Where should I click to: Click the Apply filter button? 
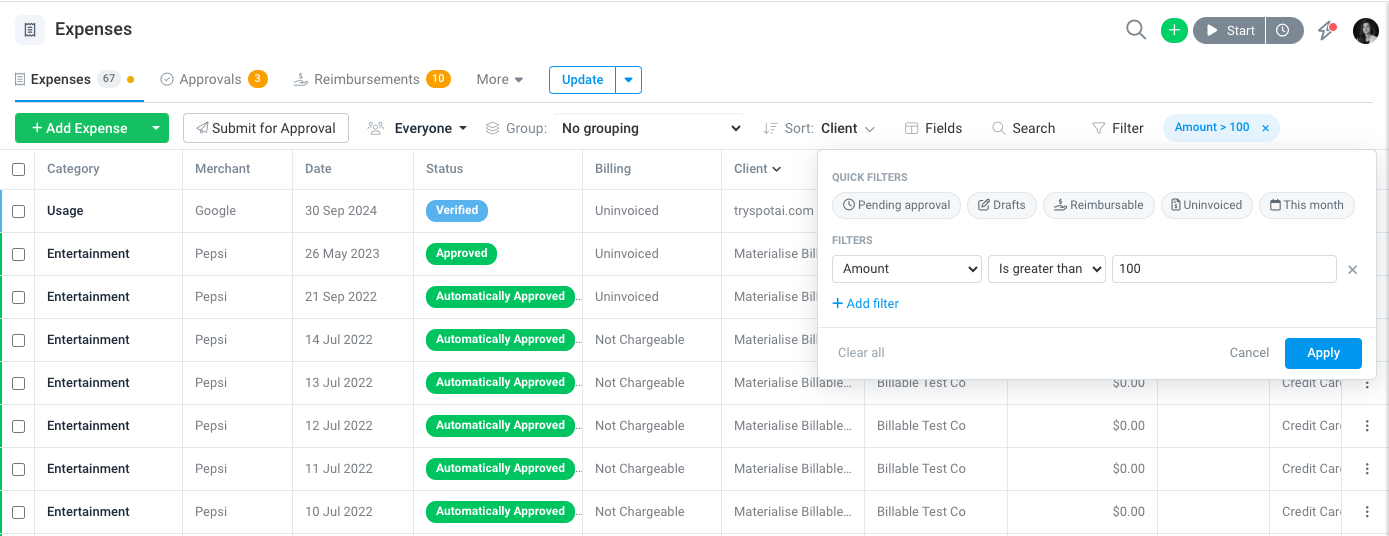pyautogui.click(x=1323, y=353)
